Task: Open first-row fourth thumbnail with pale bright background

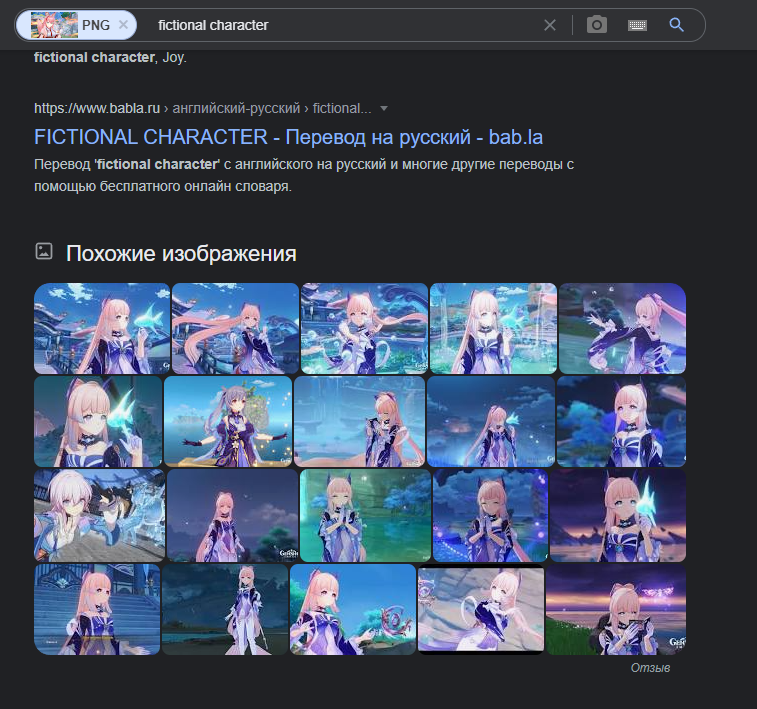Action: pyautogui.click(x=493, y=328)
